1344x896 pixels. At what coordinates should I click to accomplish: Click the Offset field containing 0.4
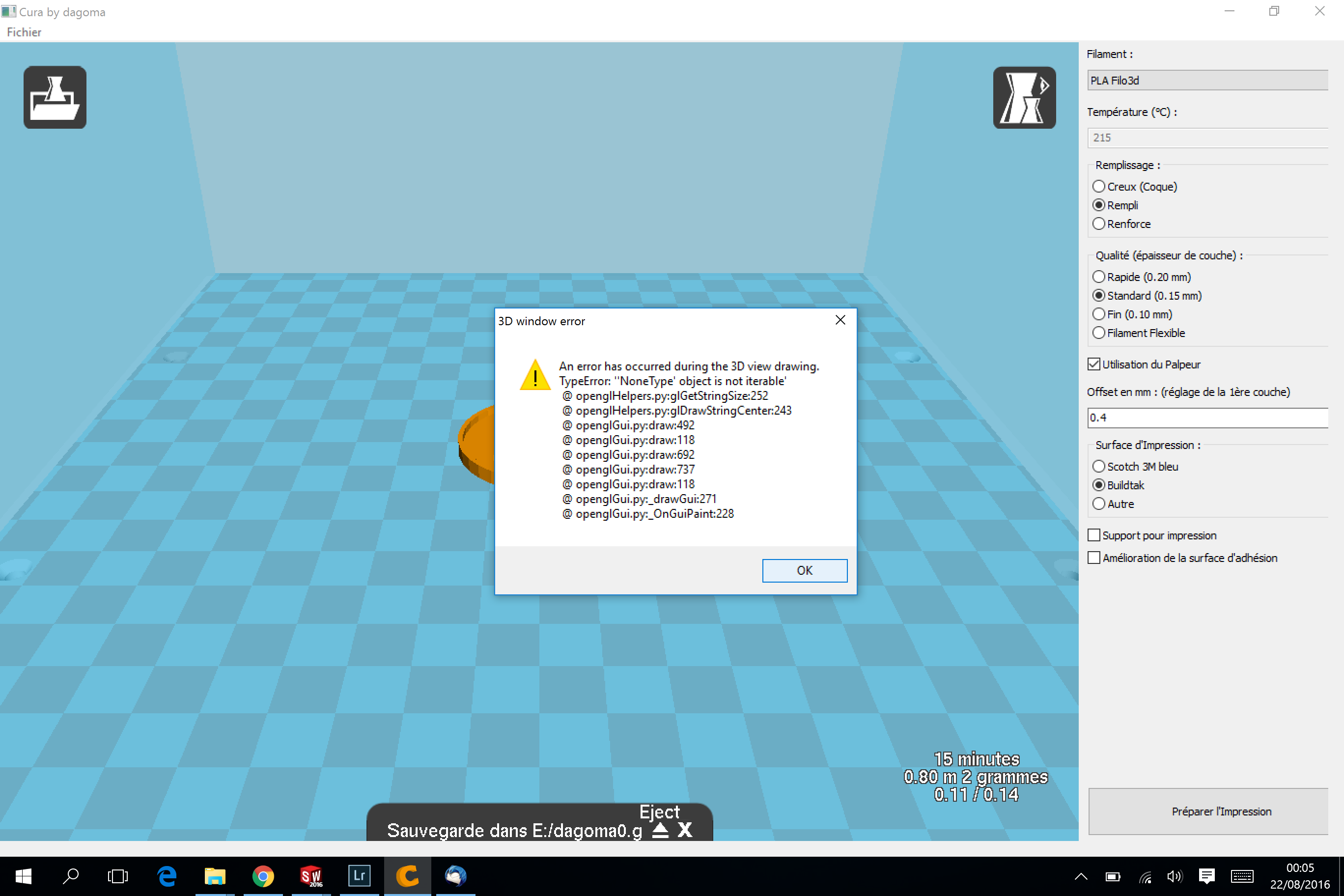pyautogui.click(x=1208, y=418)
